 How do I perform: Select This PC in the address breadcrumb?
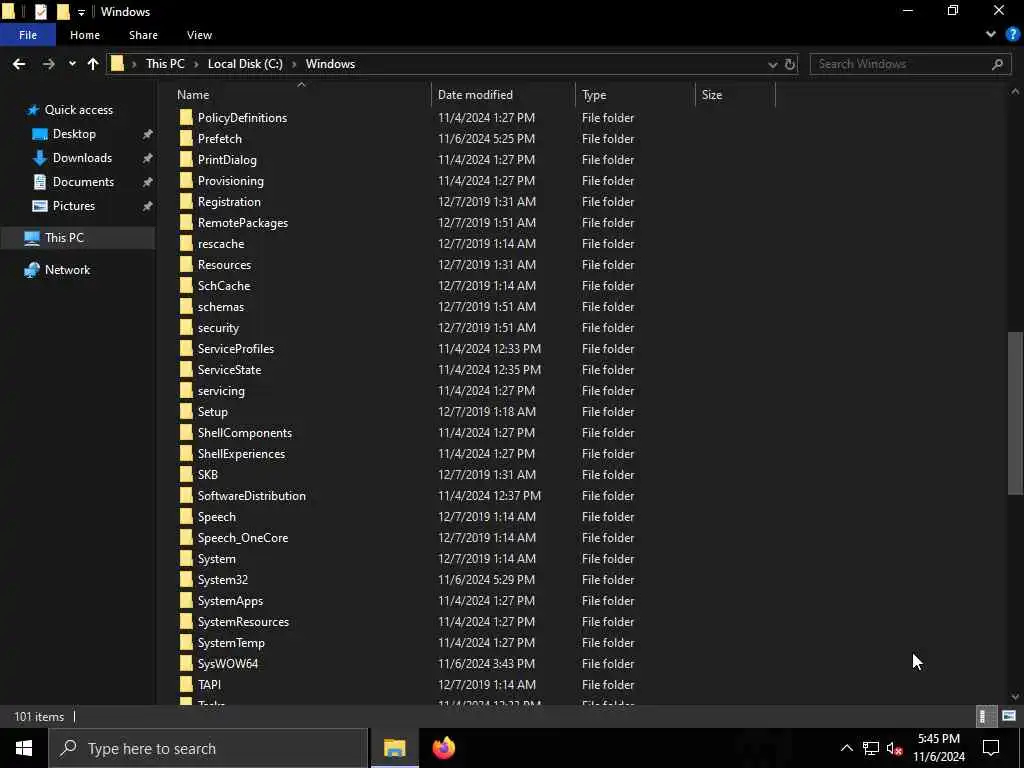coord(165,64)
